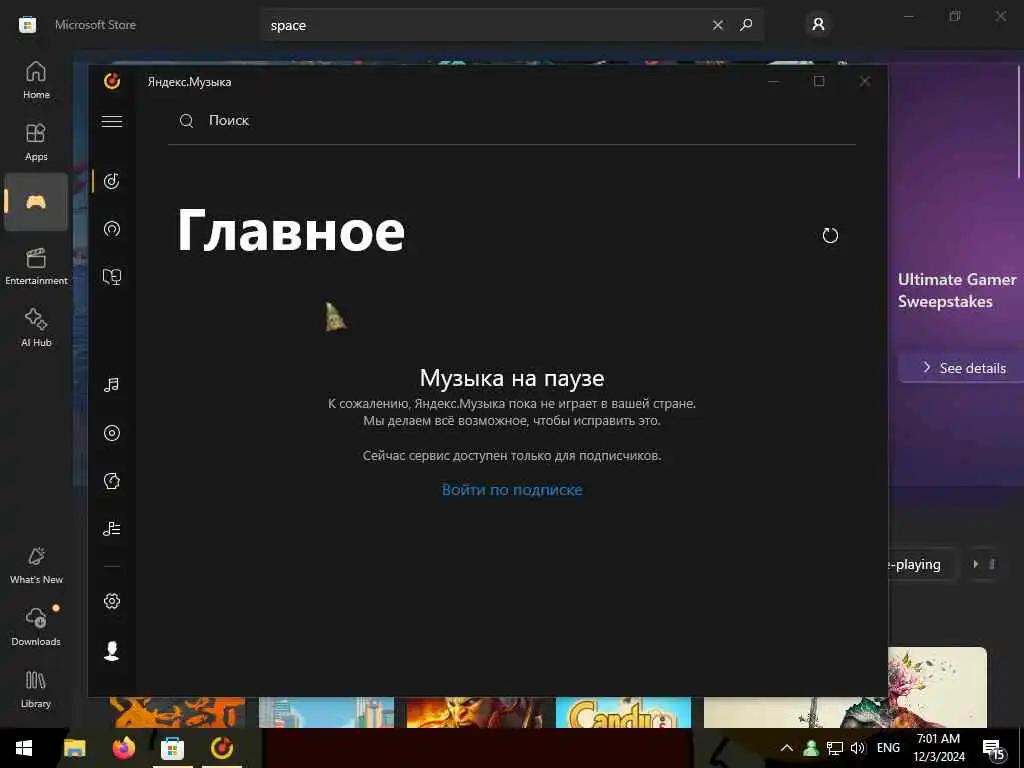Open the podcasts/radio sidebar icon
This screenshot has height=768, width=1024.
coord(112,229)
